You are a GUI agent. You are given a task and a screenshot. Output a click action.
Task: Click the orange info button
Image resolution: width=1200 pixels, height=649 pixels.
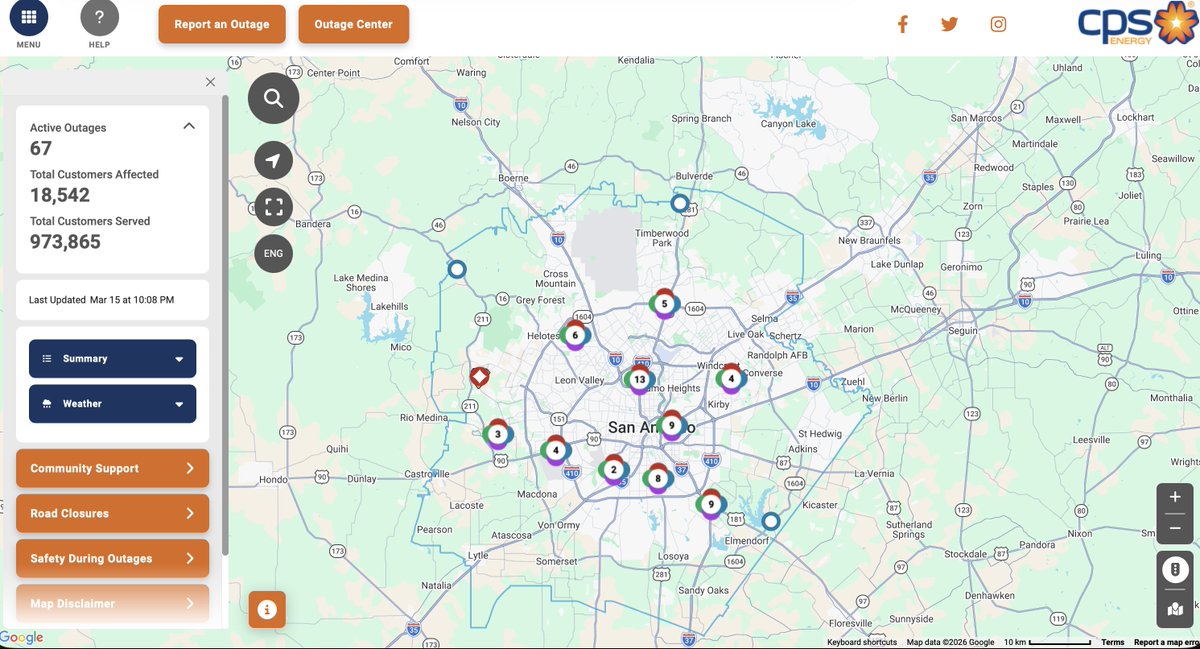[x=267, y=608]
